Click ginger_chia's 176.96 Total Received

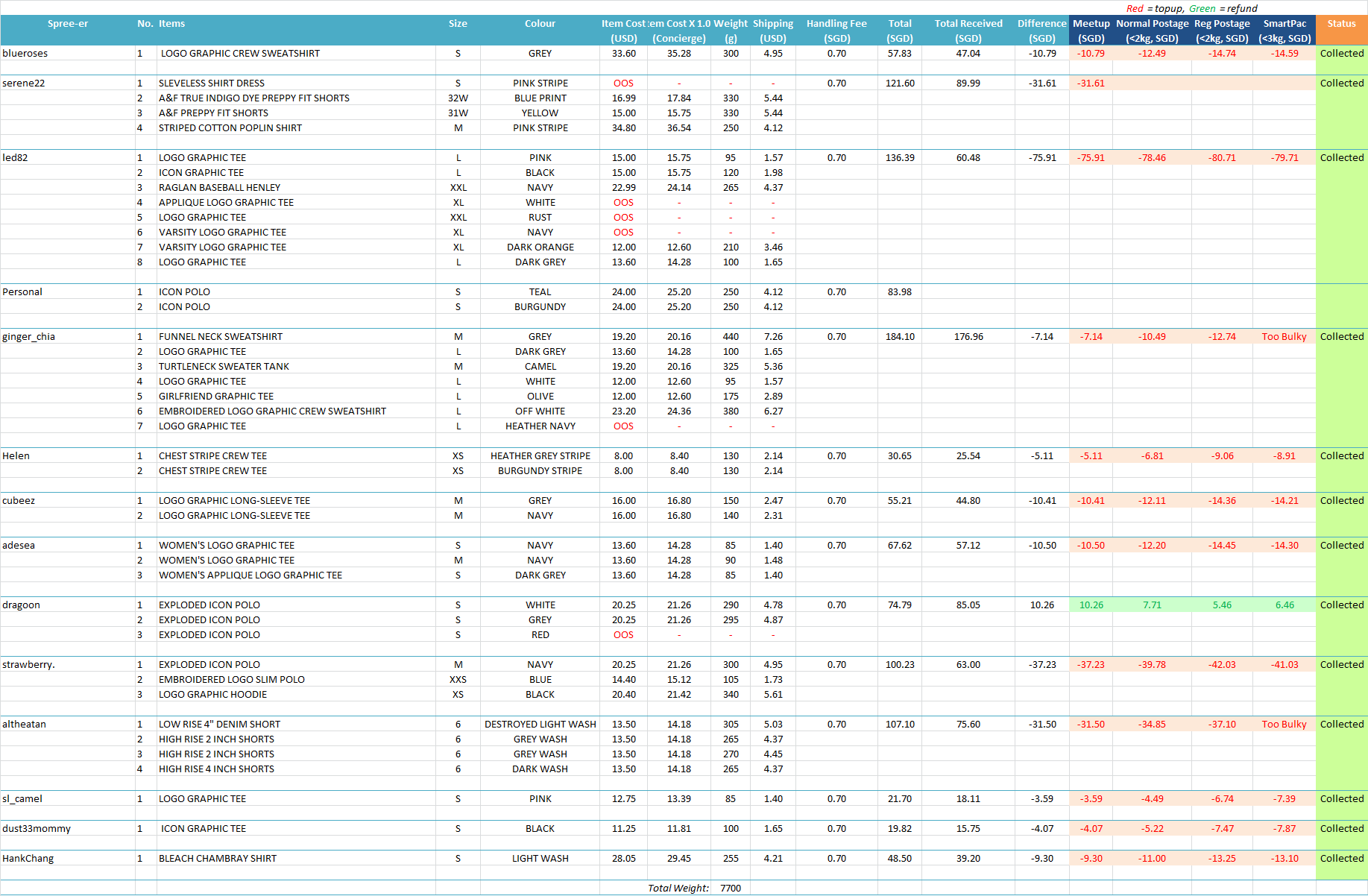tap(968, 337)
